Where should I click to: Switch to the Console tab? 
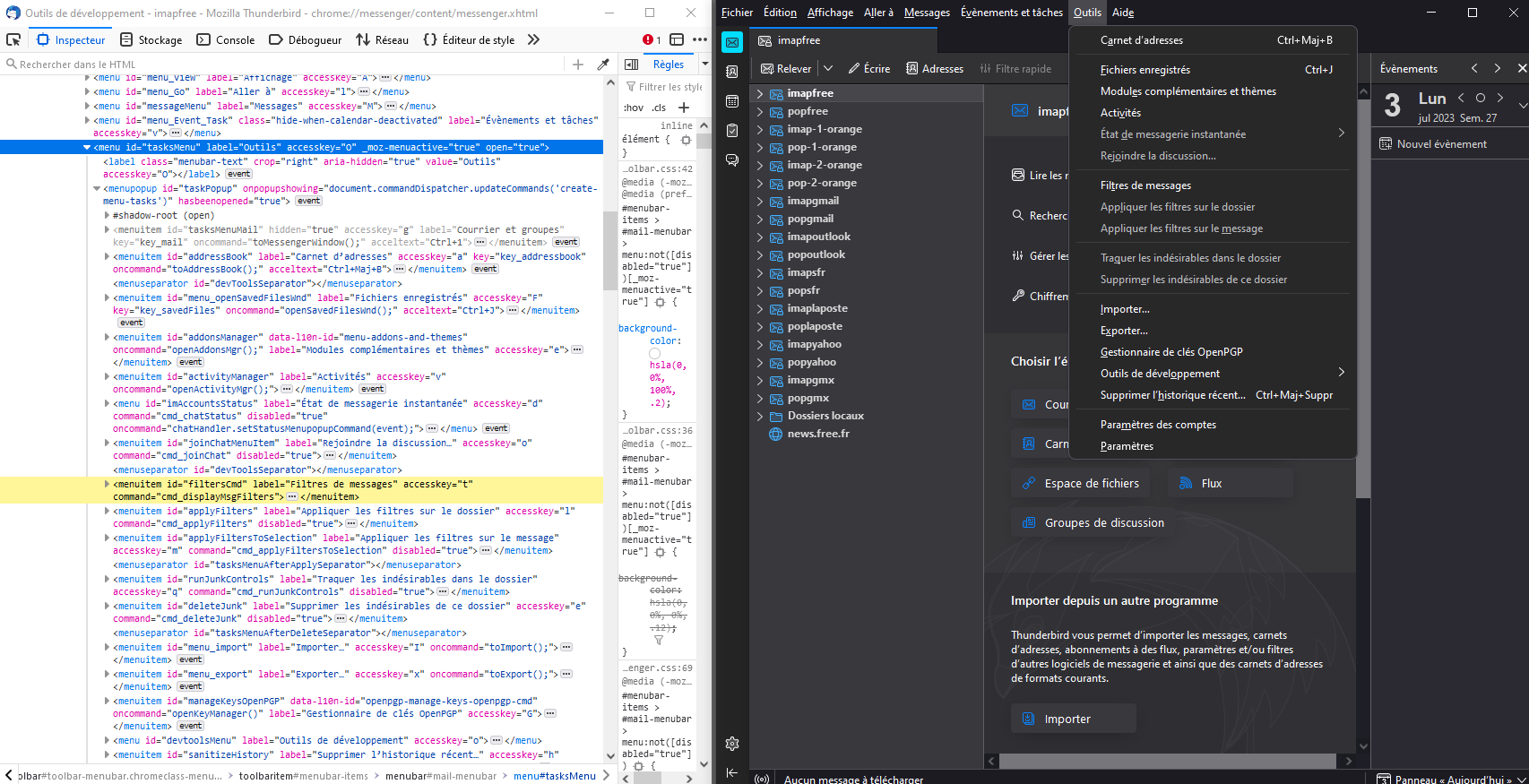226,39
